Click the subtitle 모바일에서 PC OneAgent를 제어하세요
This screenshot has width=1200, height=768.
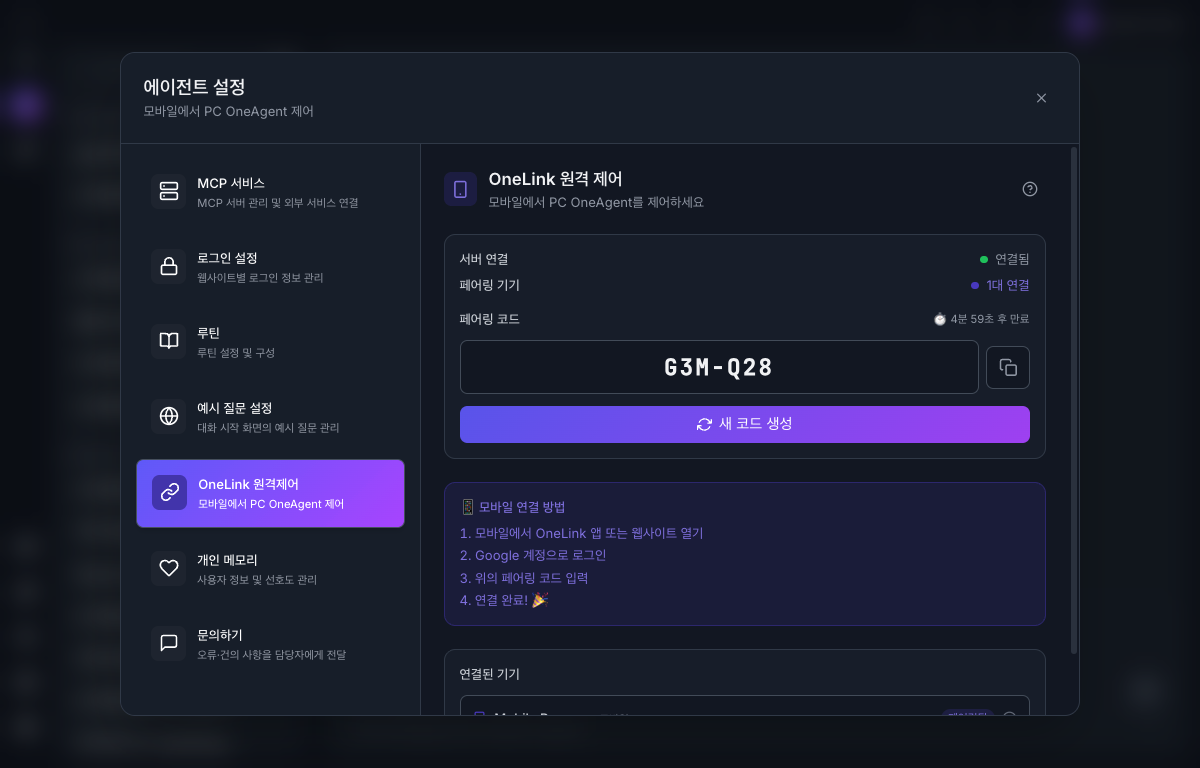(596, 202)
